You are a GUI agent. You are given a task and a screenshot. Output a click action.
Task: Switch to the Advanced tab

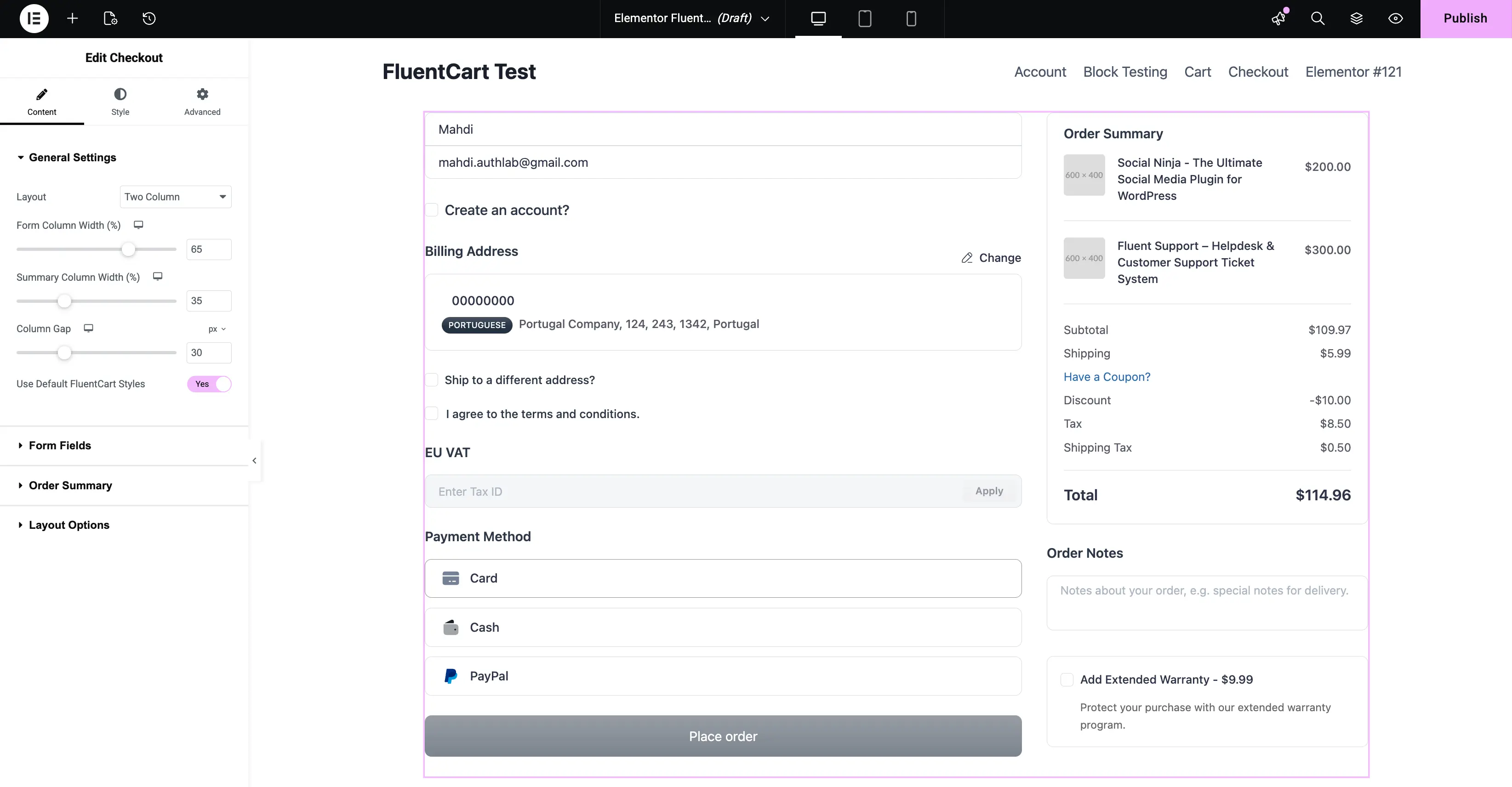(202, 102)
